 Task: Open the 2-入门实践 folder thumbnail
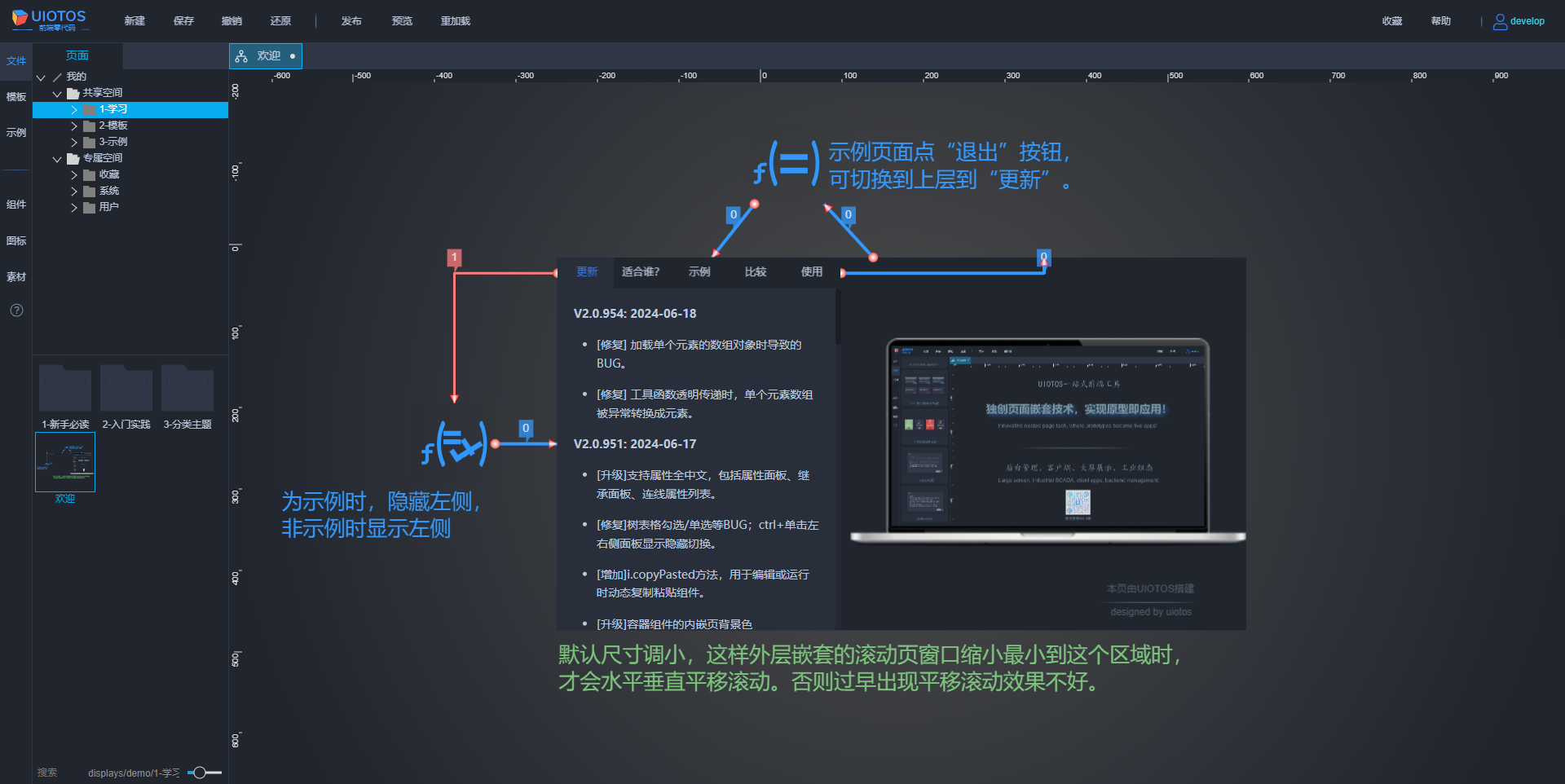pyautogui.click(x=126, y=388)
